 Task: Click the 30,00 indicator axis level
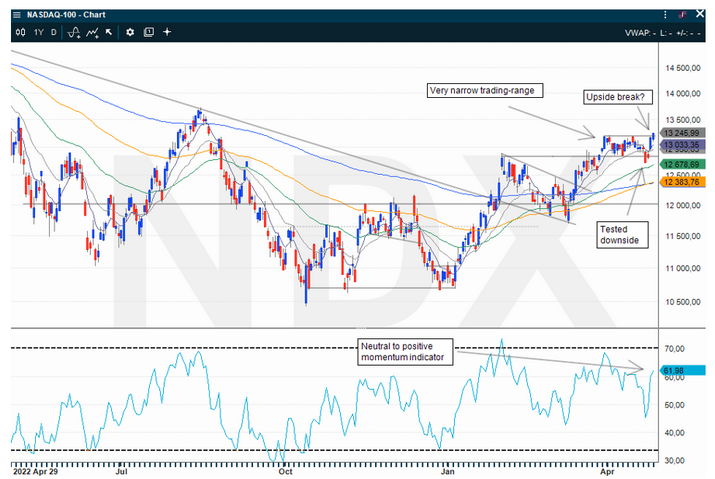(674, 460)
